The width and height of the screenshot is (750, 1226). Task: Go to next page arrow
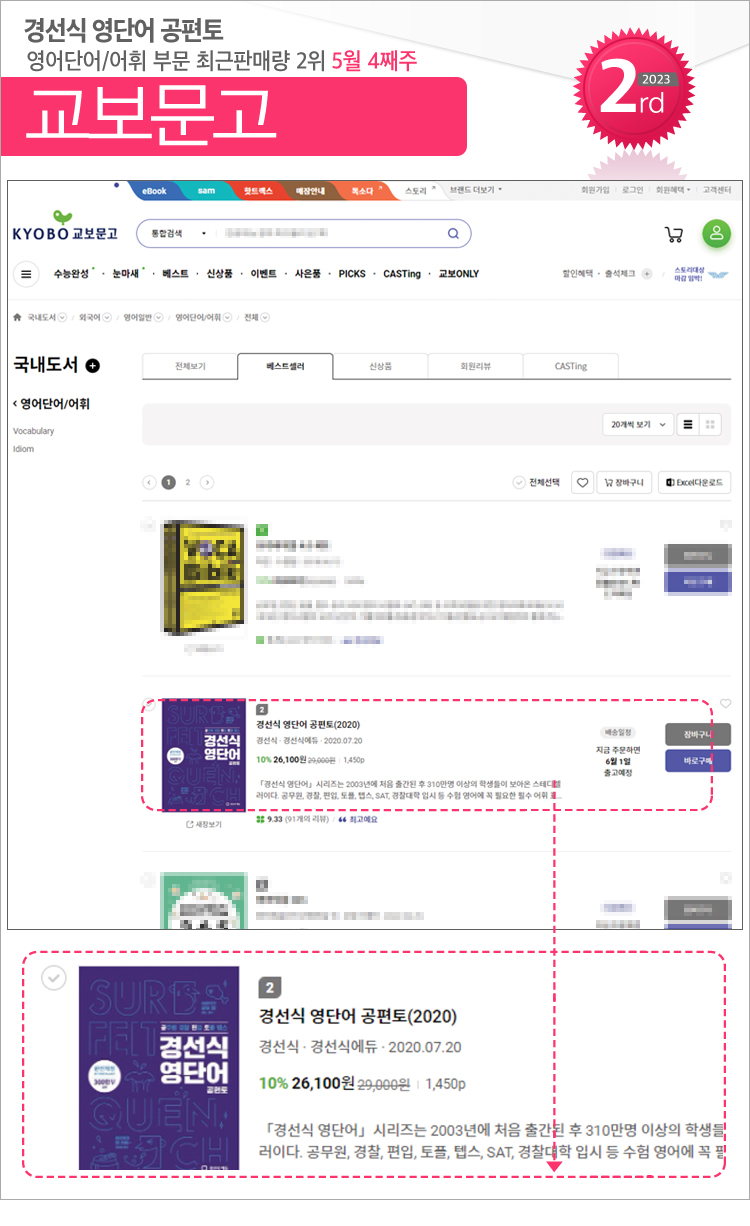tap(207, 482)
